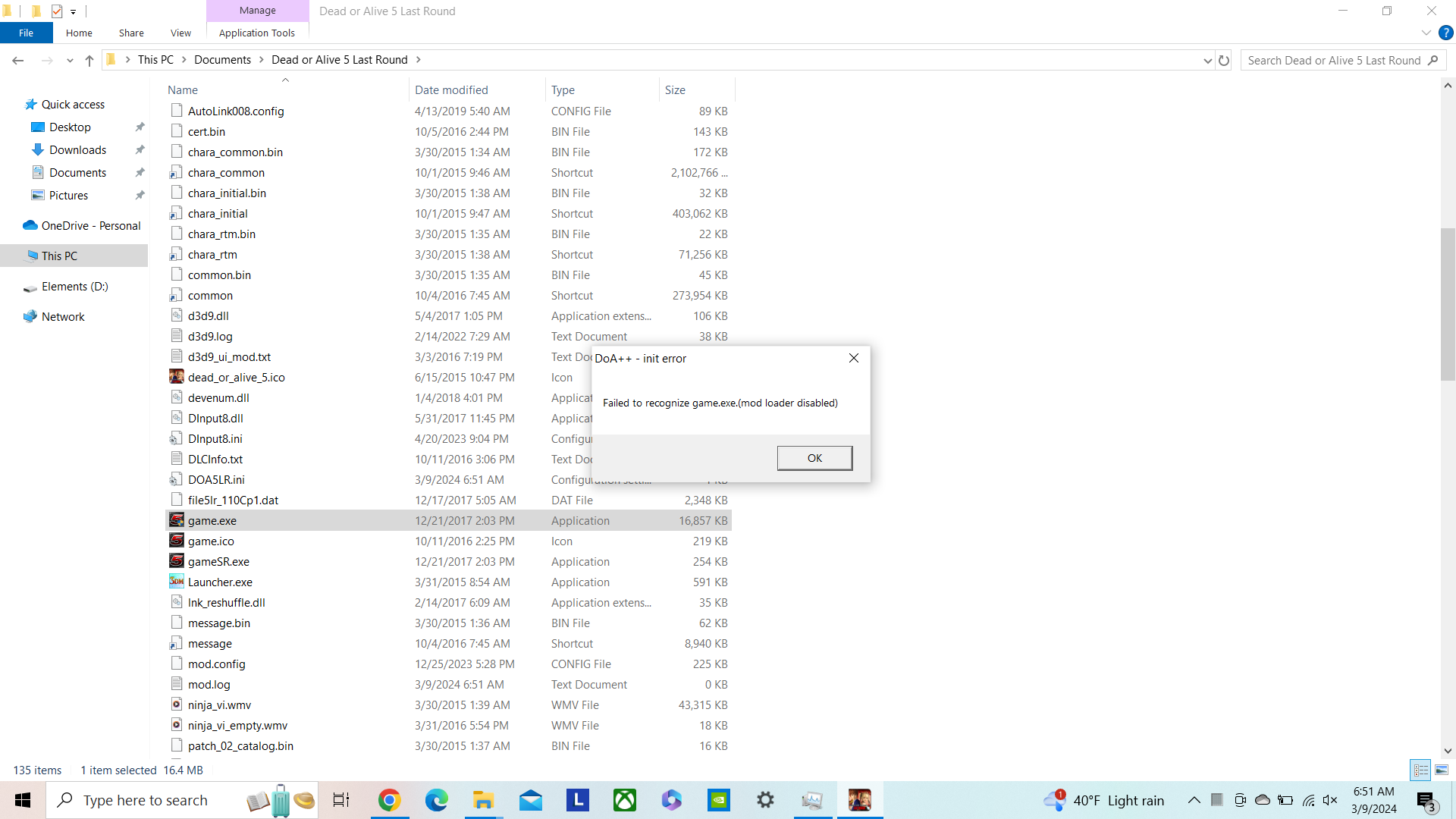Sort files by Date modified column
Screen dimensions: 1456x819
(451, 89)
